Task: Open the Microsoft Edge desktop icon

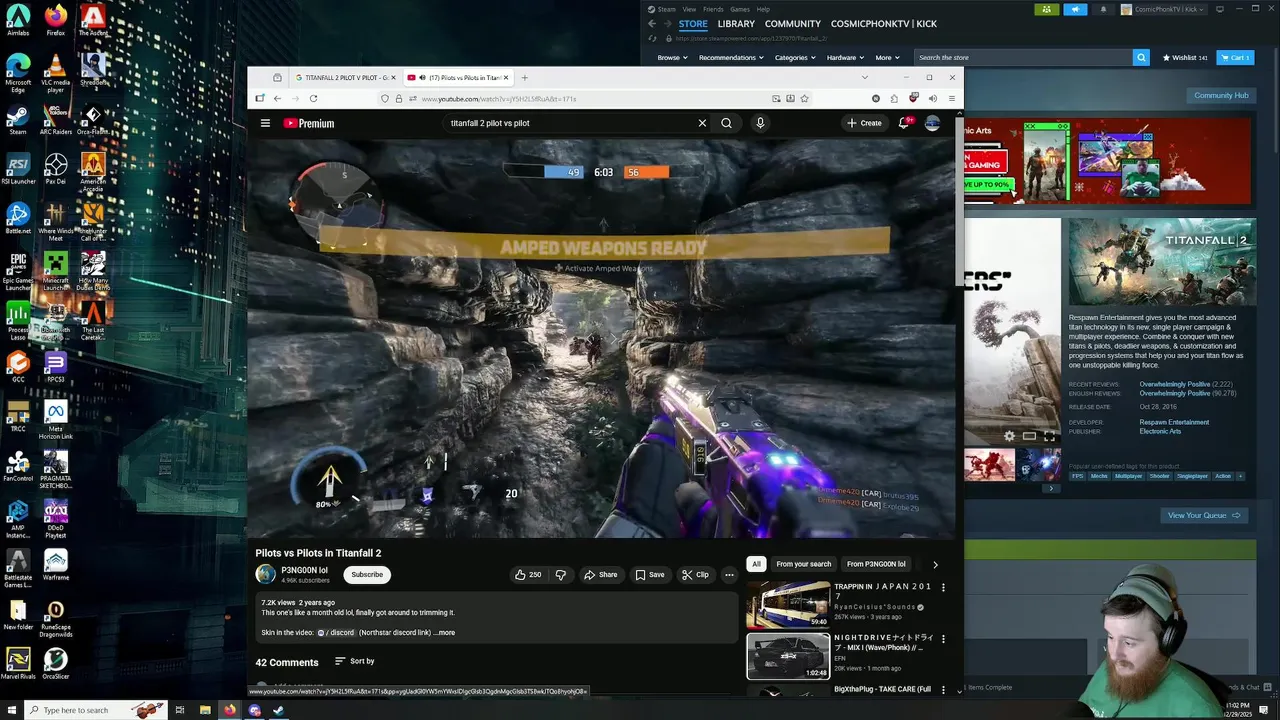Action: (18, 72)
